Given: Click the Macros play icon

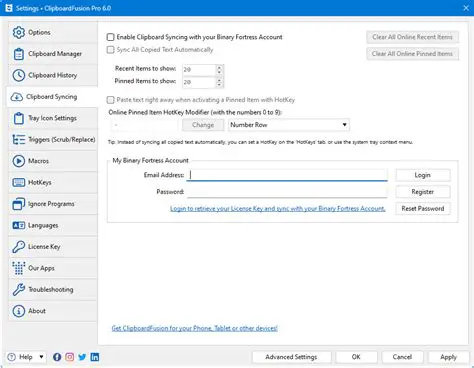Looking at the screenshot, I should tap(19, 161).
